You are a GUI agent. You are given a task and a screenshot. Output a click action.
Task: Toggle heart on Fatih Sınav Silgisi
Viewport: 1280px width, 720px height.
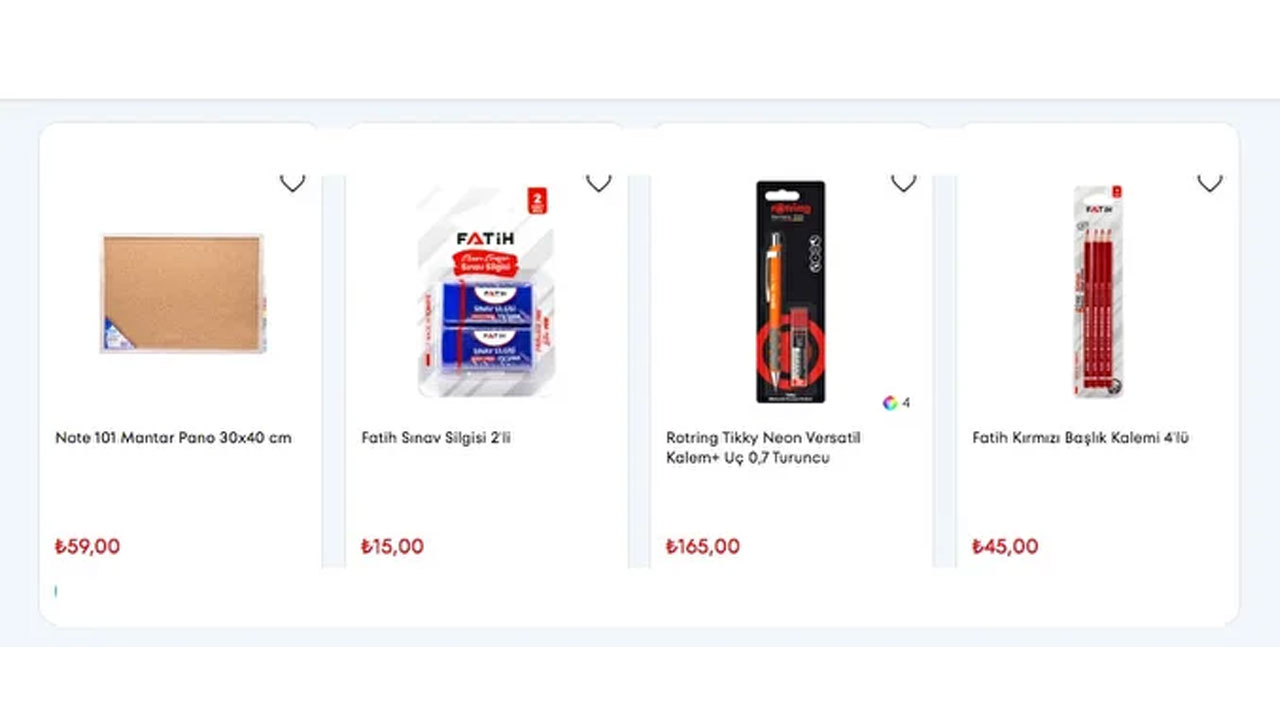[x=598, y=183]
